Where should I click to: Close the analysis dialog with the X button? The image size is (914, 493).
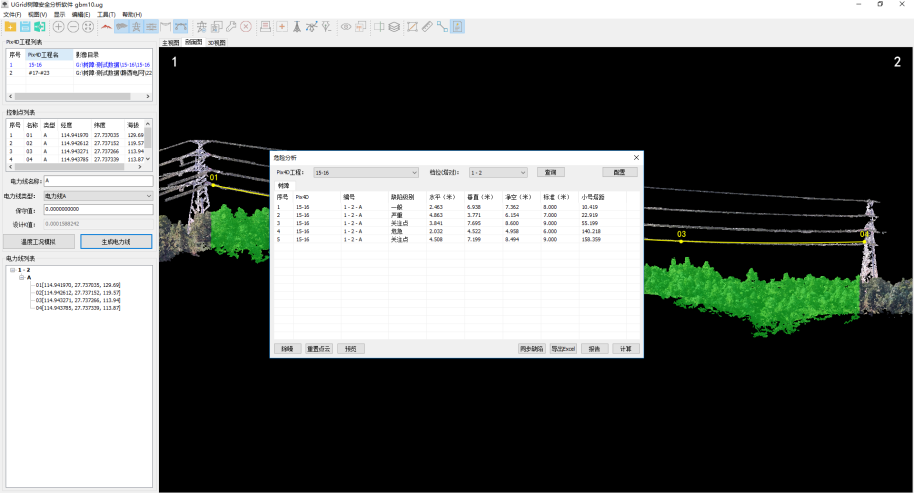(x=637, y=157)
